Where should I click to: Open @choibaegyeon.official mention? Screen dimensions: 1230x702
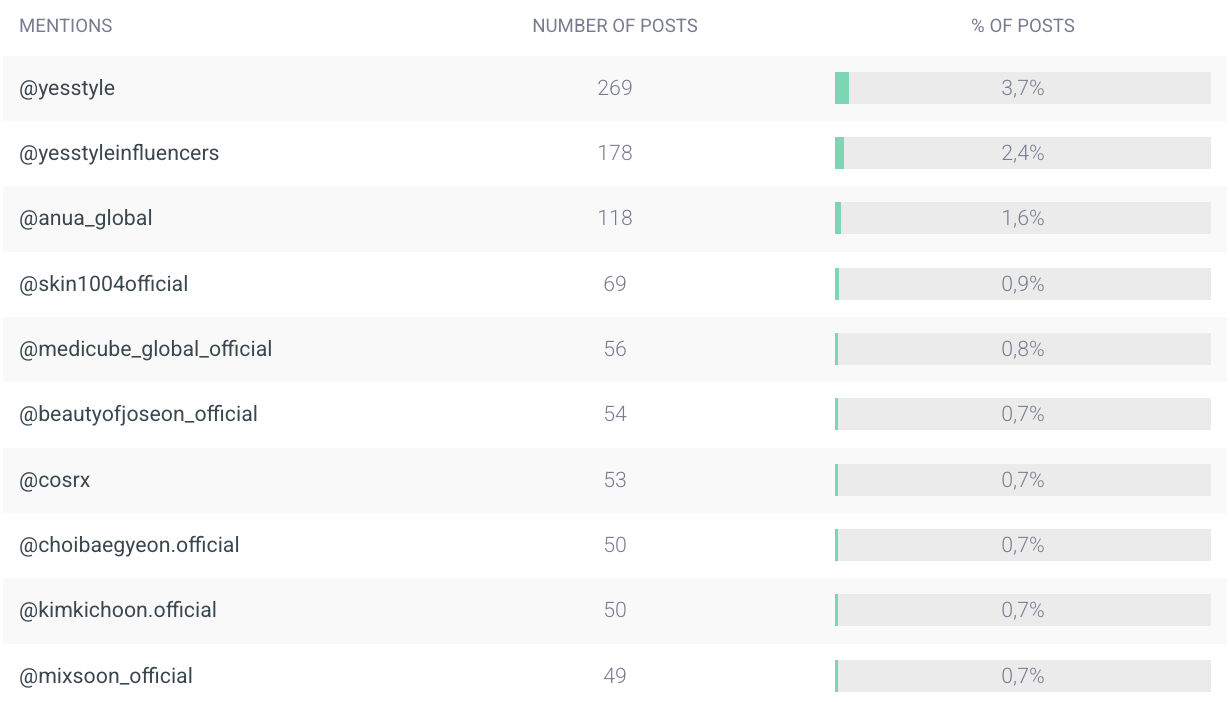click(129, 545)
